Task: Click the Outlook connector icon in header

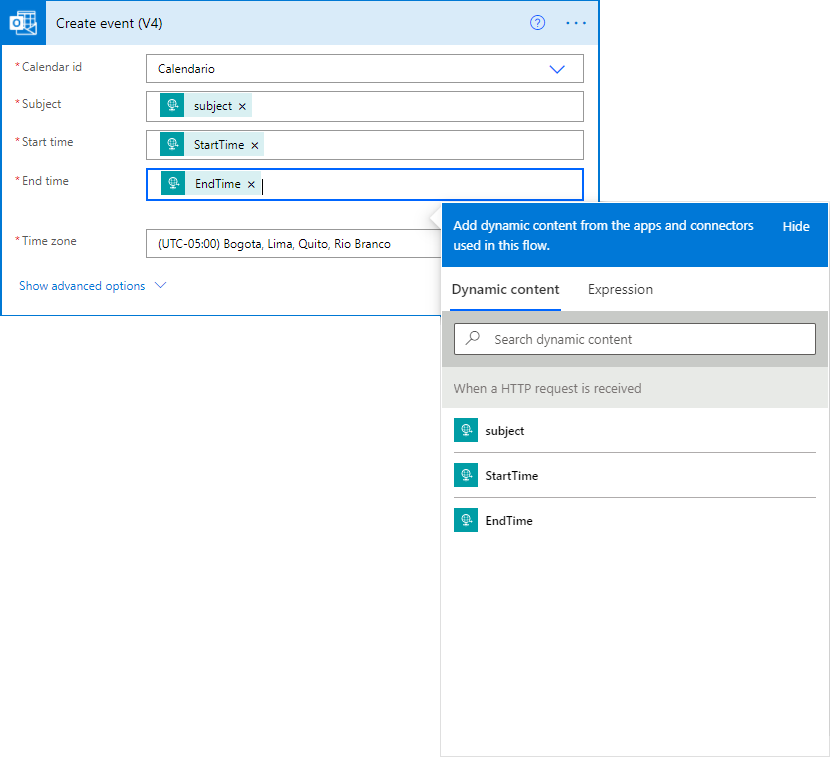Action: pos(23,23)
